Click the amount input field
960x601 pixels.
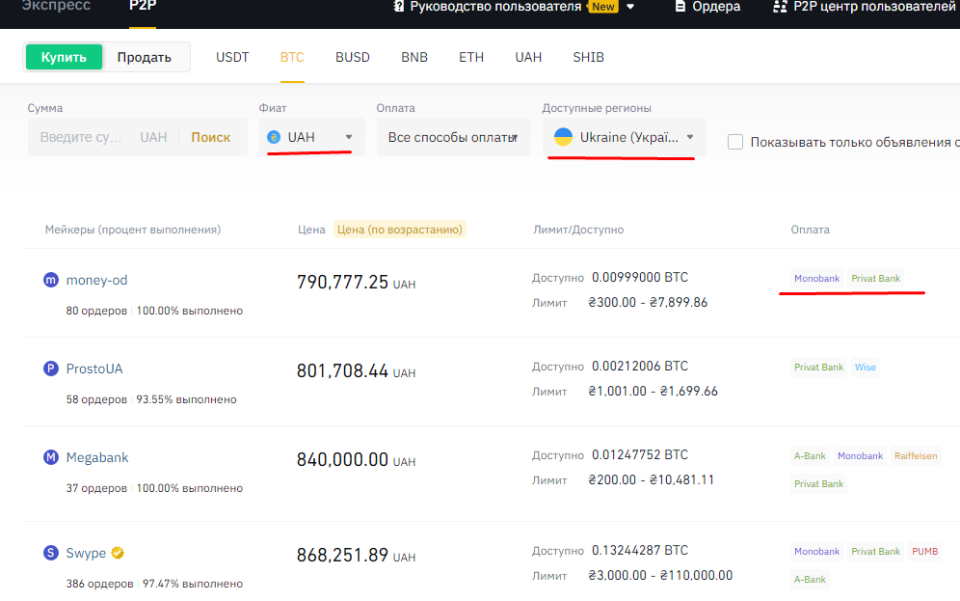[x=82, y=137]
